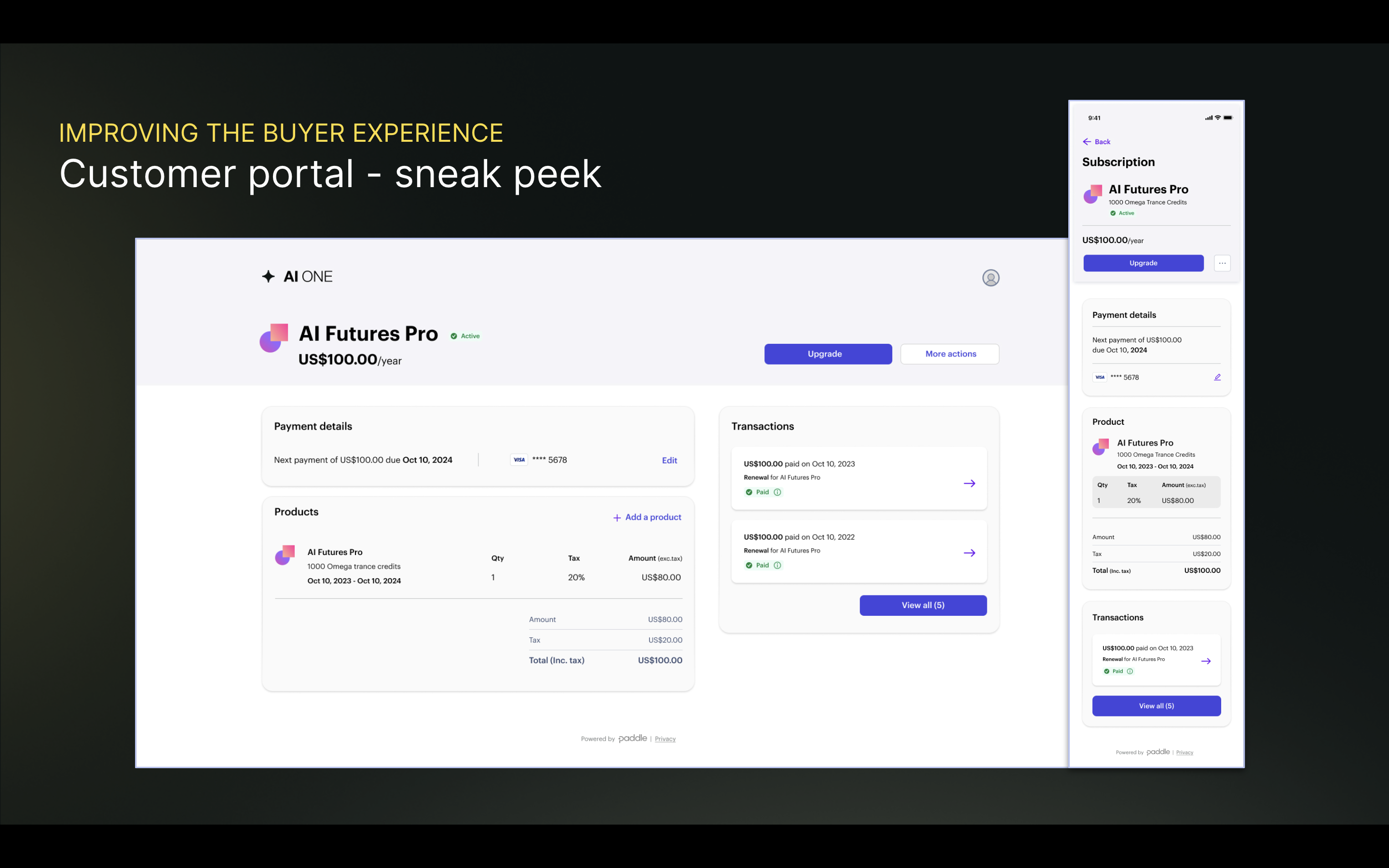Screen dimensions: 1389x868
Task: Open Privacy link in desktop footer
Action: [665, 739]
